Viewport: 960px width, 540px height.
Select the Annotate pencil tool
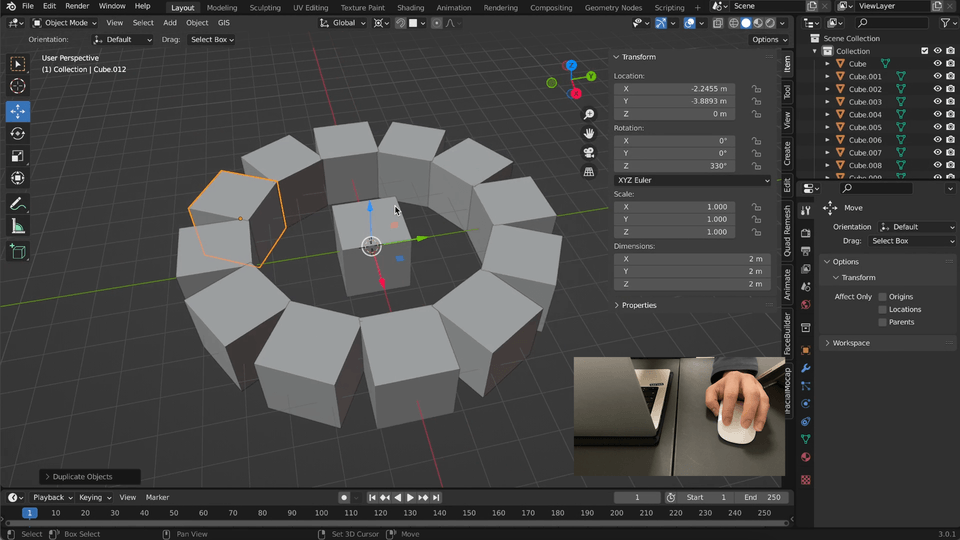tap(18, 204)
